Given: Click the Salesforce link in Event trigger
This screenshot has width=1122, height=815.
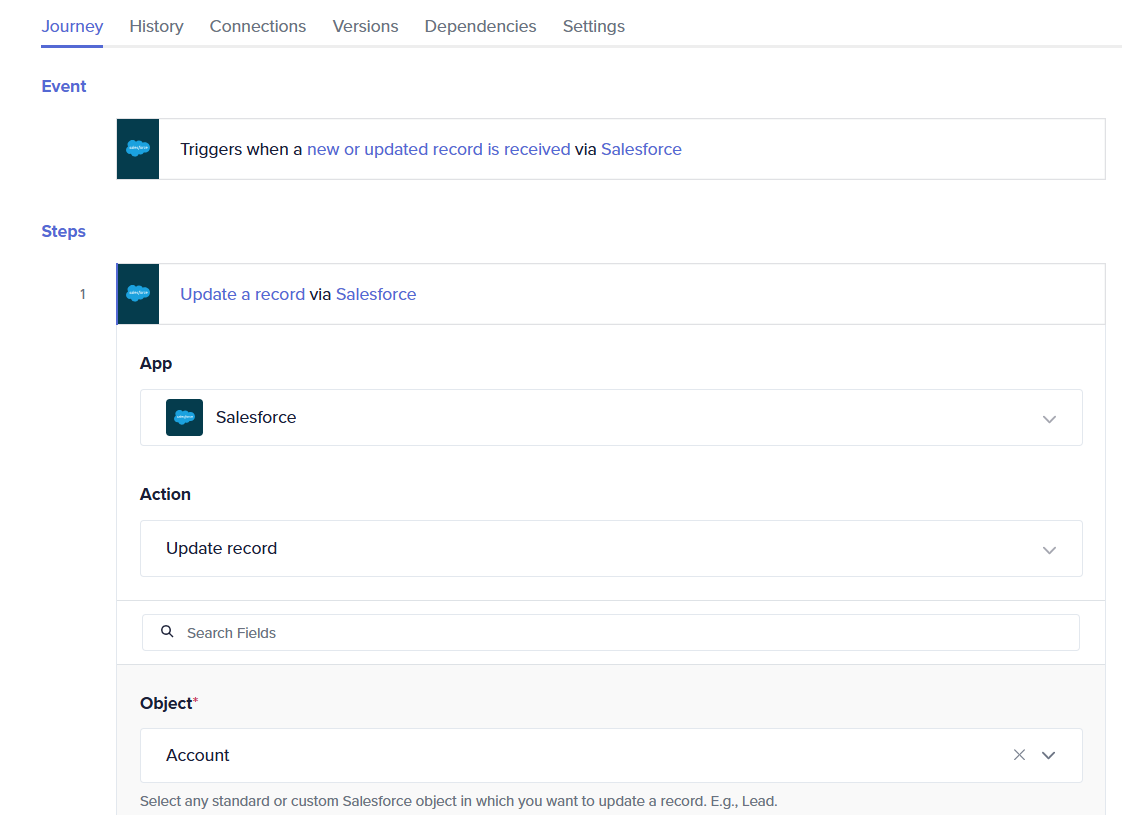Looking at the screenshot, I should (x=641, y=150).
